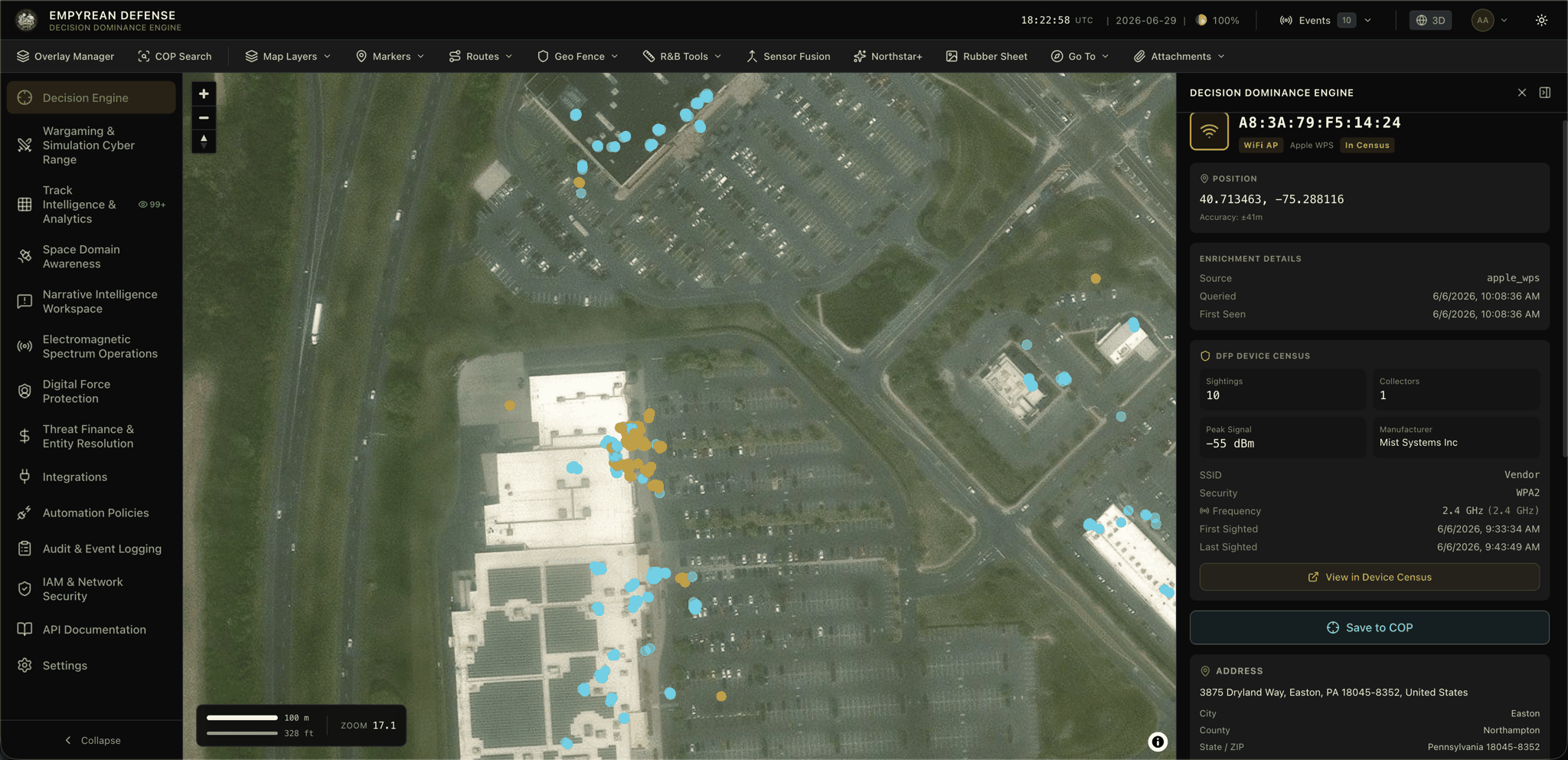Screen dimensions: 1568x760
Task: Click the In Census tag
Action: point(1367,145)
